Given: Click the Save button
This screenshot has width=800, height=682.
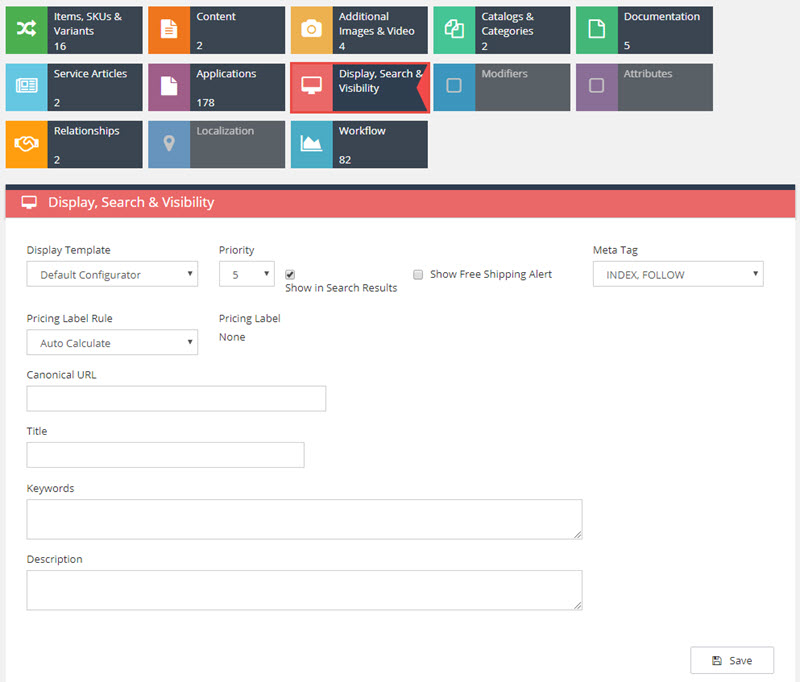Looking at the screenshot, I should (x=732, y=661).
